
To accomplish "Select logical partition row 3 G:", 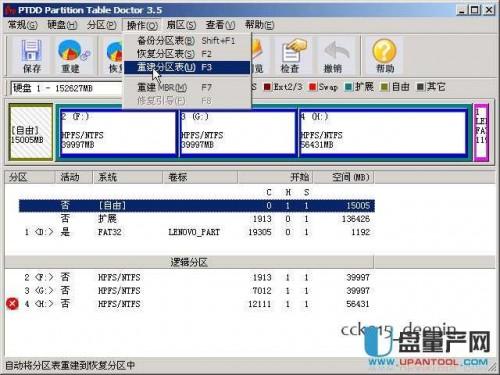I will coord(197,291).
